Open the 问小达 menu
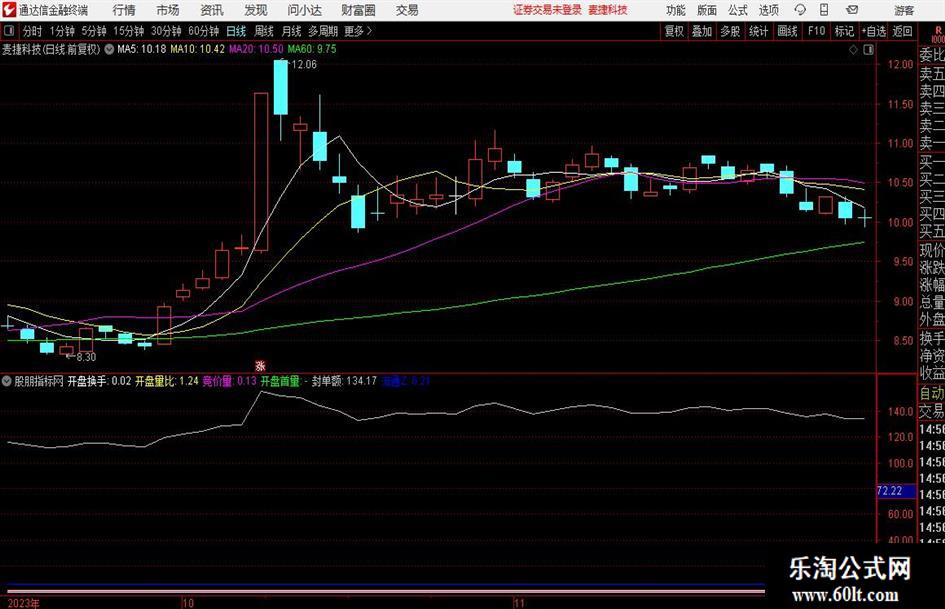 [304, 10]
